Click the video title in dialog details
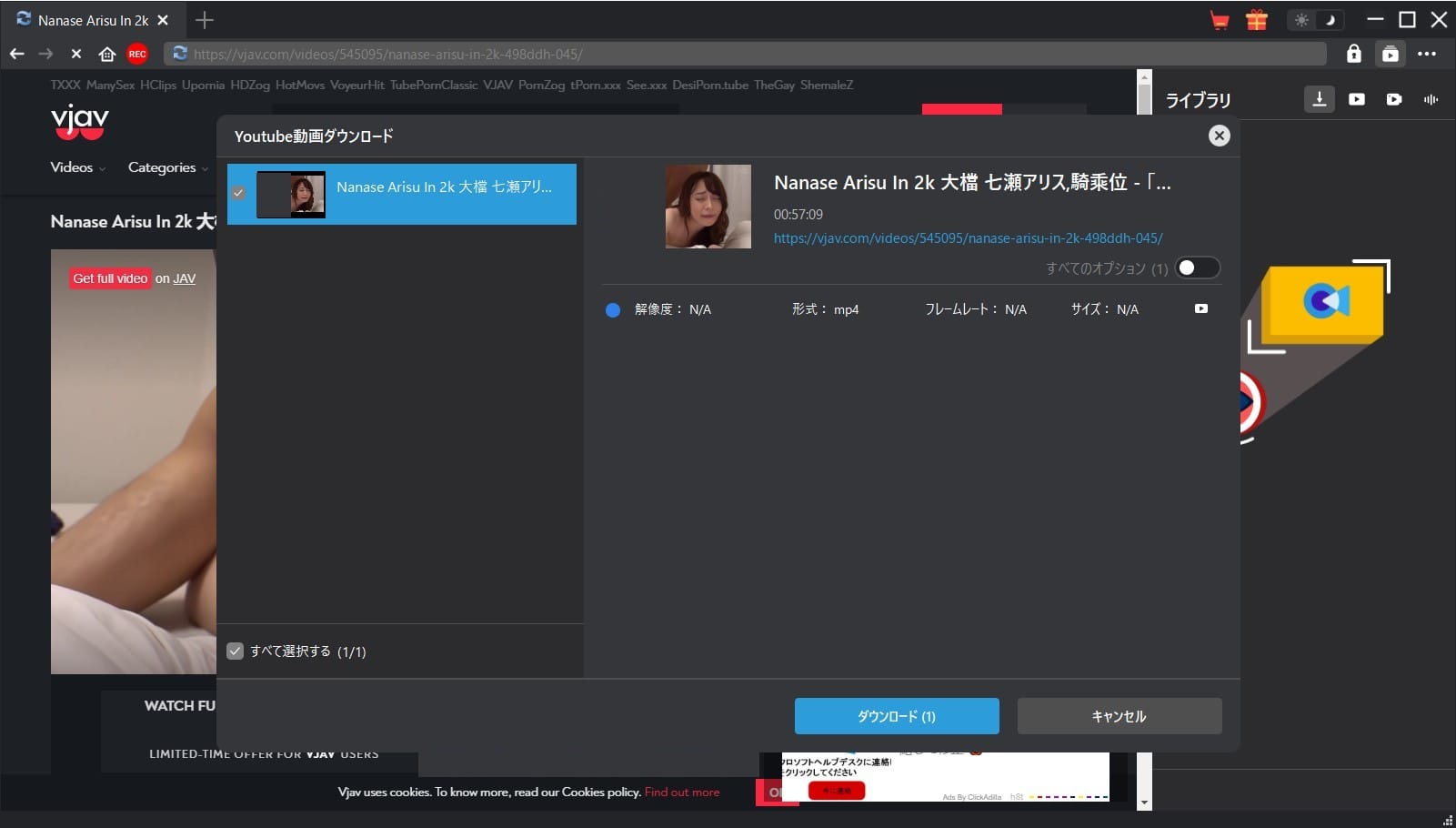Image resolution: width=1456 pixels, height=828 pixels. 972,183
